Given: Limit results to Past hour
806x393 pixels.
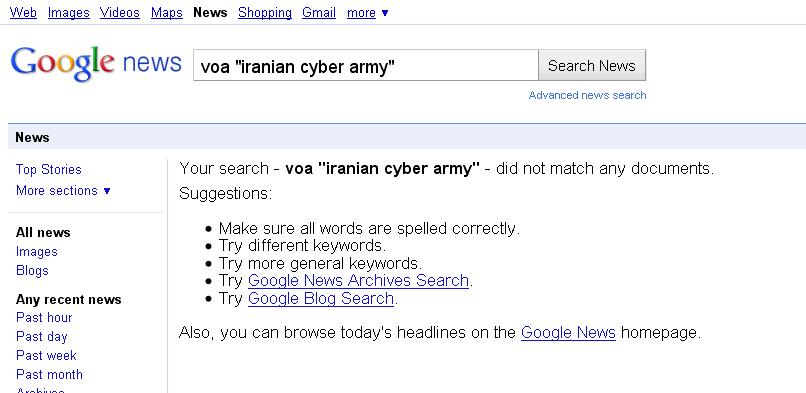Looking at the screenshot, I should point(44,317).
